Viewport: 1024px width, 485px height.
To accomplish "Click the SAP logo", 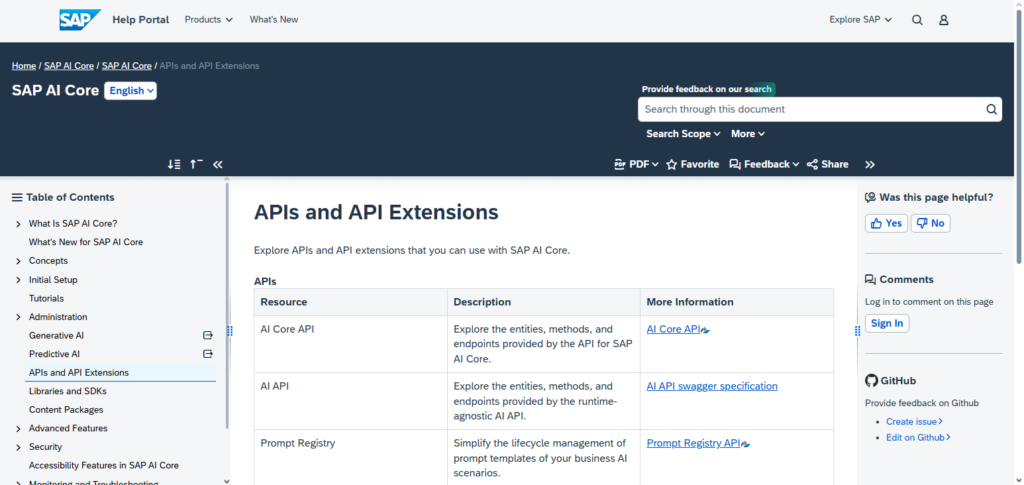I will [x=80, y=20].
